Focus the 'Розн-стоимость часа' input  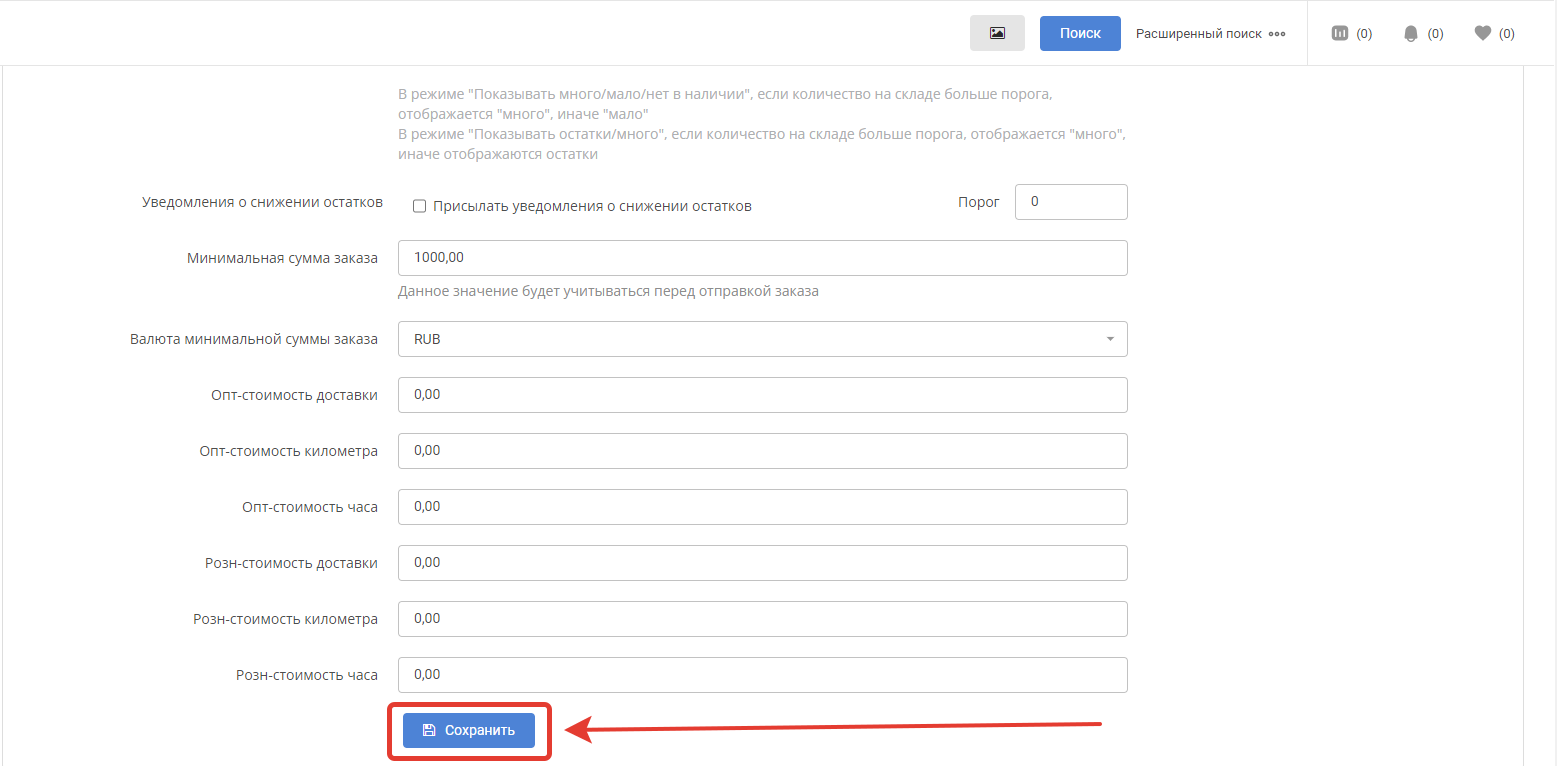[762, 675]
